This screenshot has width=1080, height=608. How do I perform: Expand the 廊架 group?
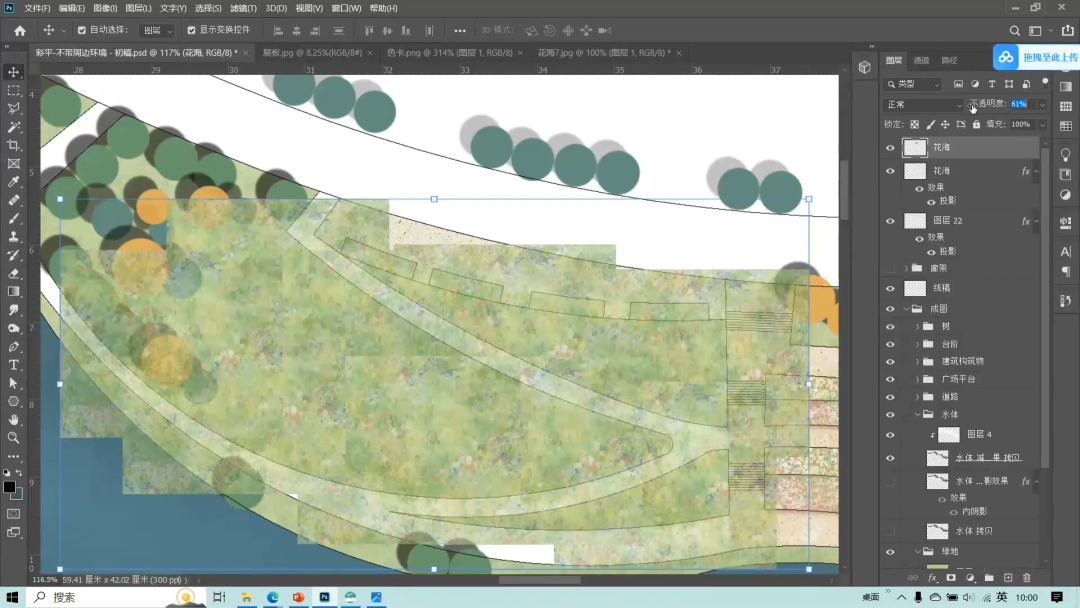906,268
